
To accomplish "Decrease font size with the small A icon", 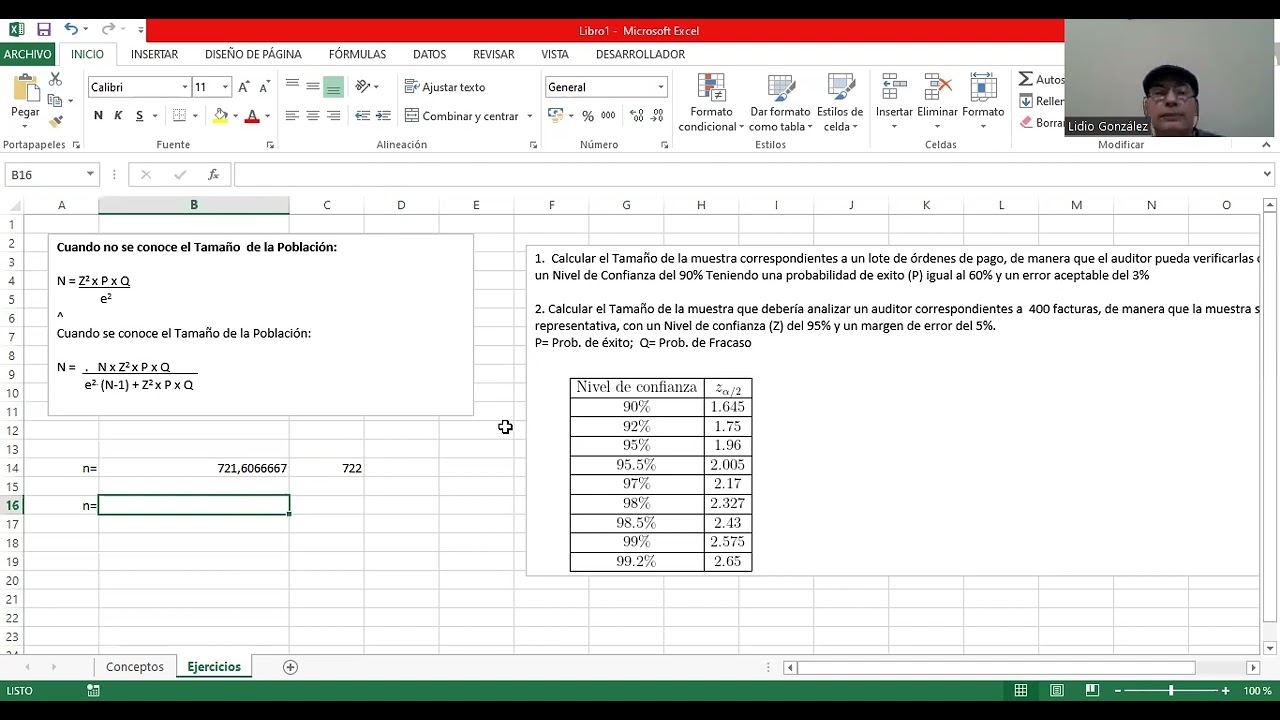I will (x=265, y=87).
